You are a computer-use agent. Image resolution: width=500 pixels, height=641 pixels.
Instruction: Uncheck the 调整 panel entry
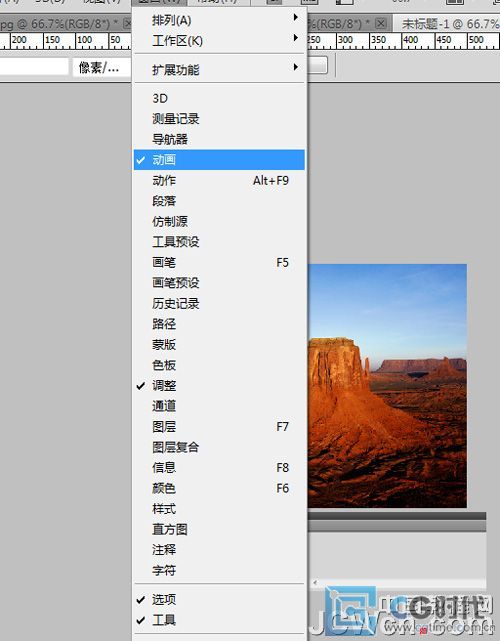click(x=219, y=385)
